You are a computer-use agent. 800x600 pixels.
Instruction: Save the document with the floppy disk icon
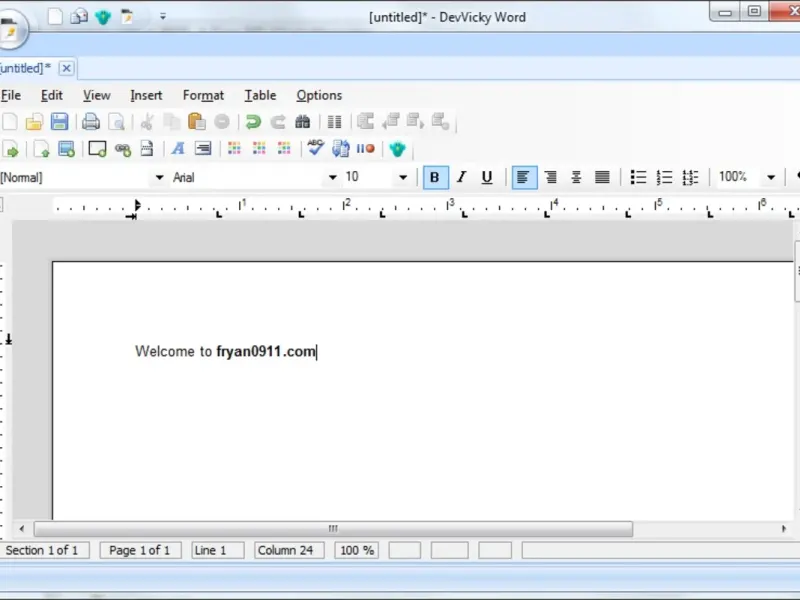tap(59, 122)
